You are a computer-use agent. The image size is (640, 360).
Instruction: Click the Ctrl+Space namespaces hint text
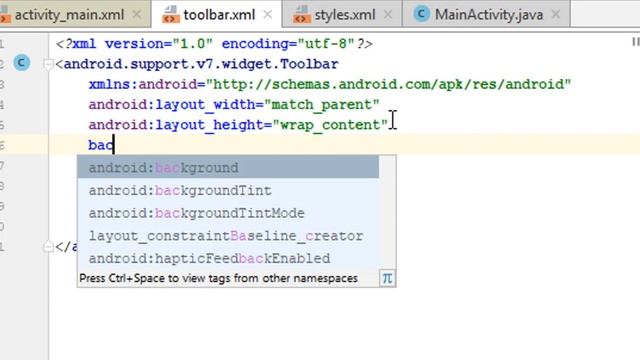point(218,278)
